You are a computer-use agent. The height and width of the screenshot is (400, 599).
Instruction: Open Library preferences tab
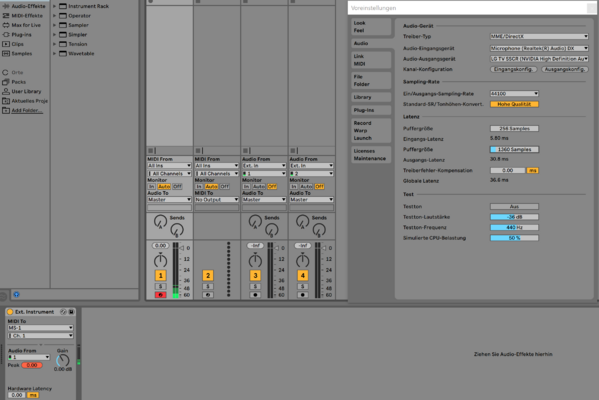[x=371, y=97]
